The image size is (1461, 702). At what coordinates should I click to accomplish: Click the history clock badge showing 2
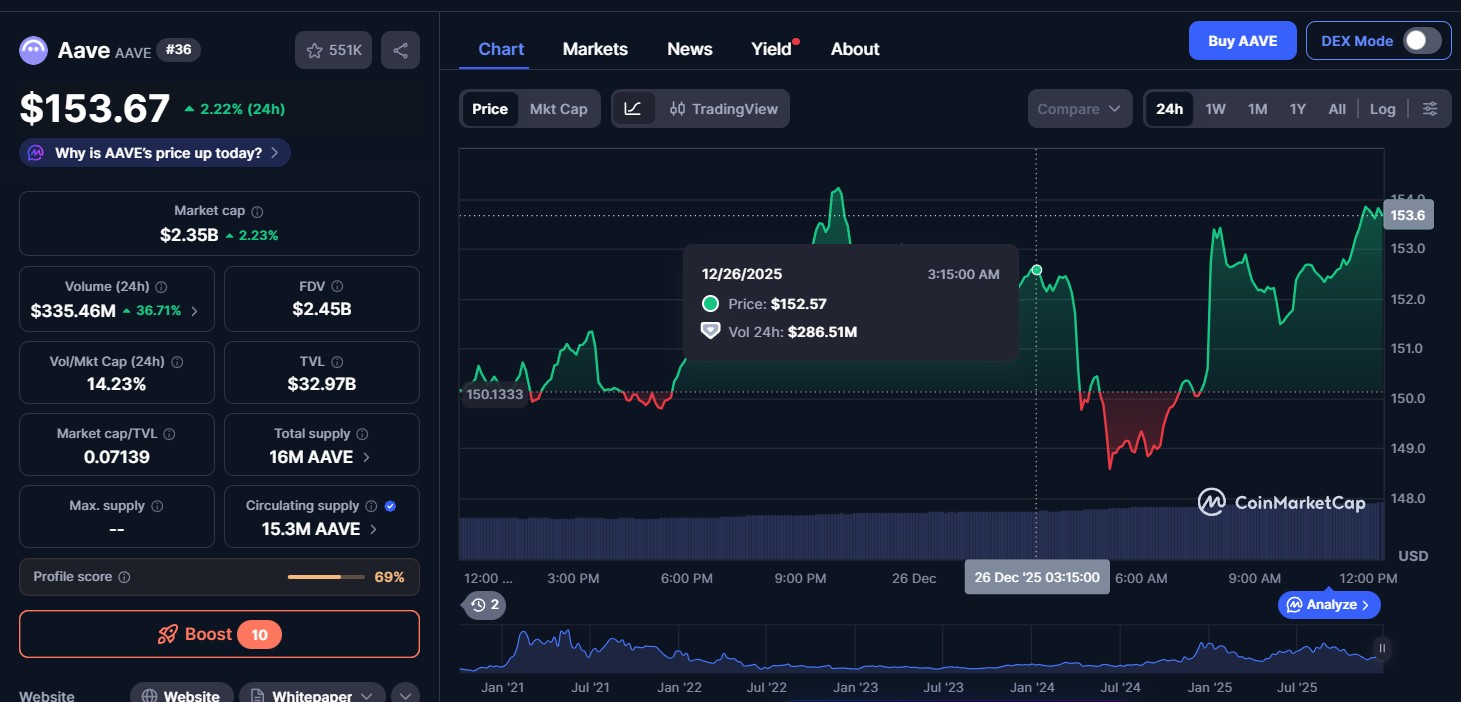coord(484,605)
